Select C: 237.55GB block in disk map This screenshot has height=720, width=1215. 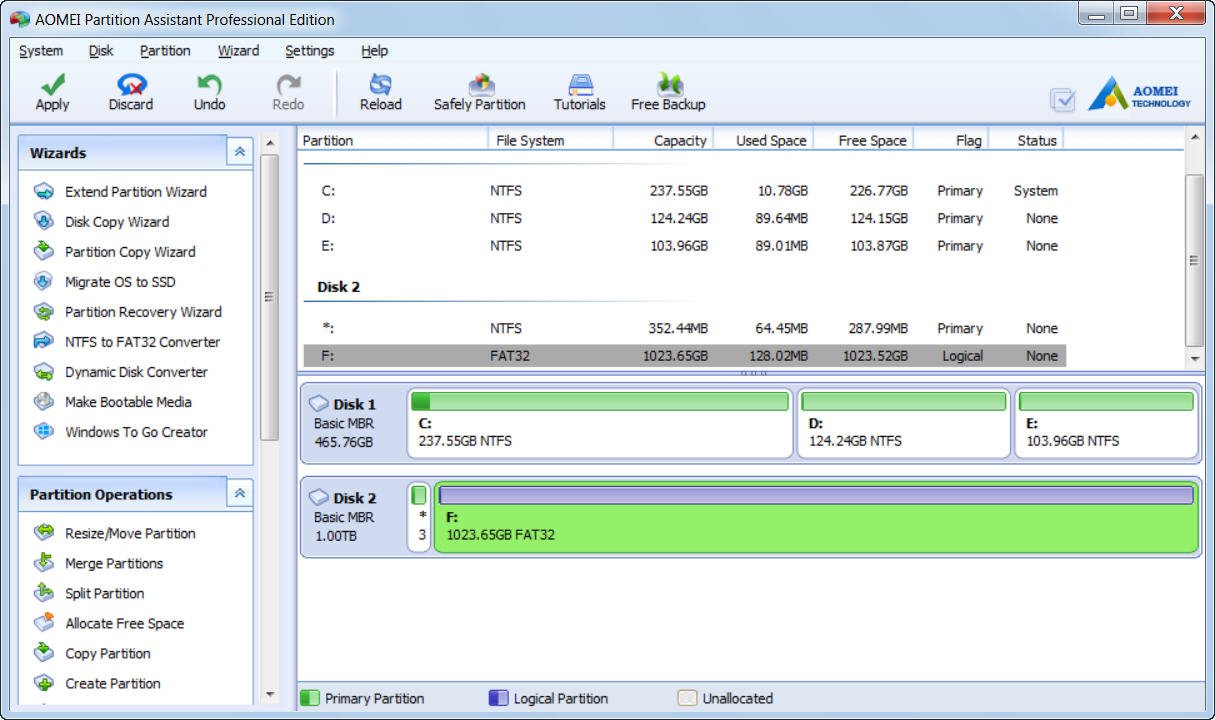pyautogui.click(x=600, y=423)
